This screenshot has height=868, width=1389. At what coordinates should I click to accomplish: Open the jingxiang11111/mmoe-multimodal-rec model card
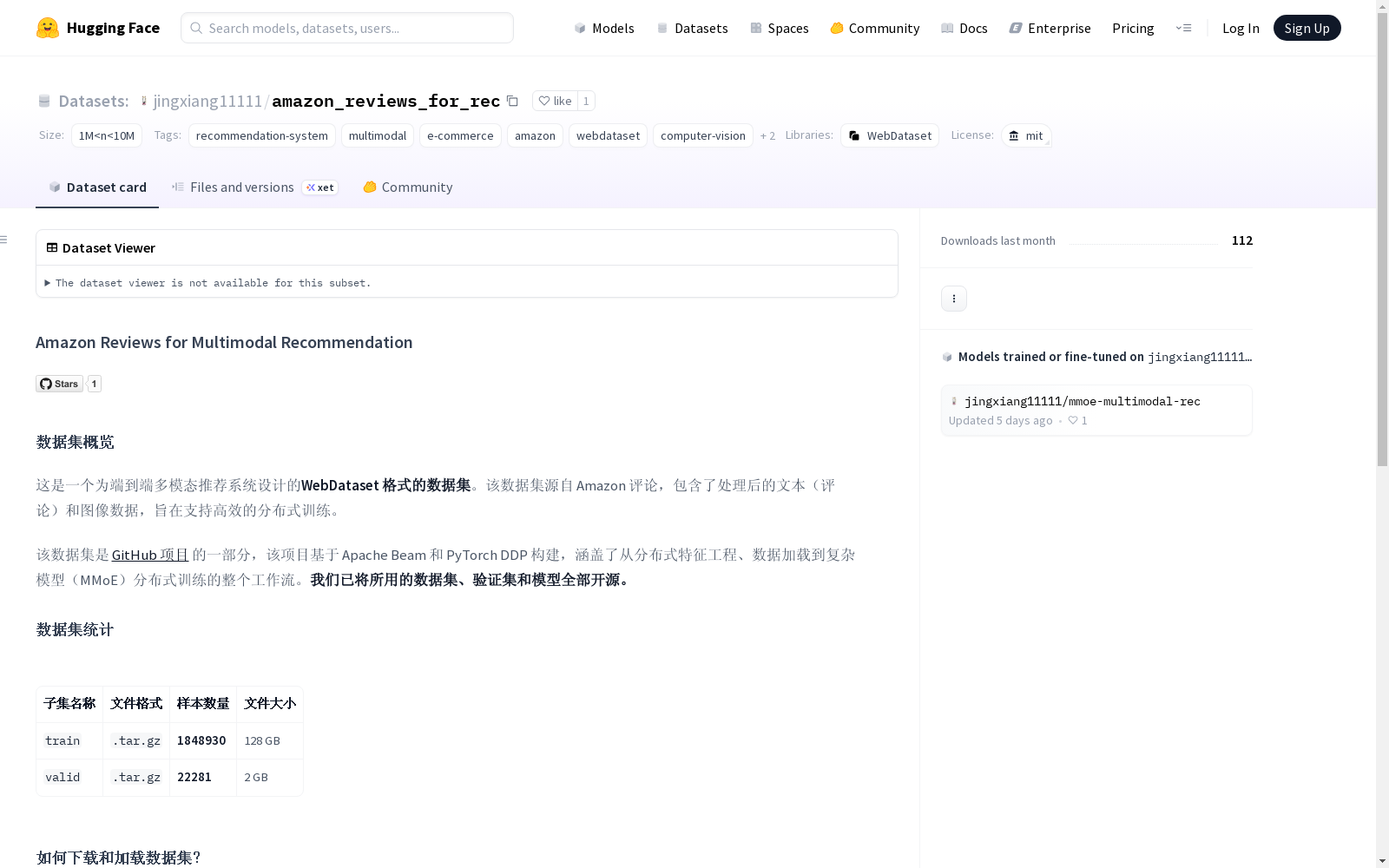coord(1096,411)
